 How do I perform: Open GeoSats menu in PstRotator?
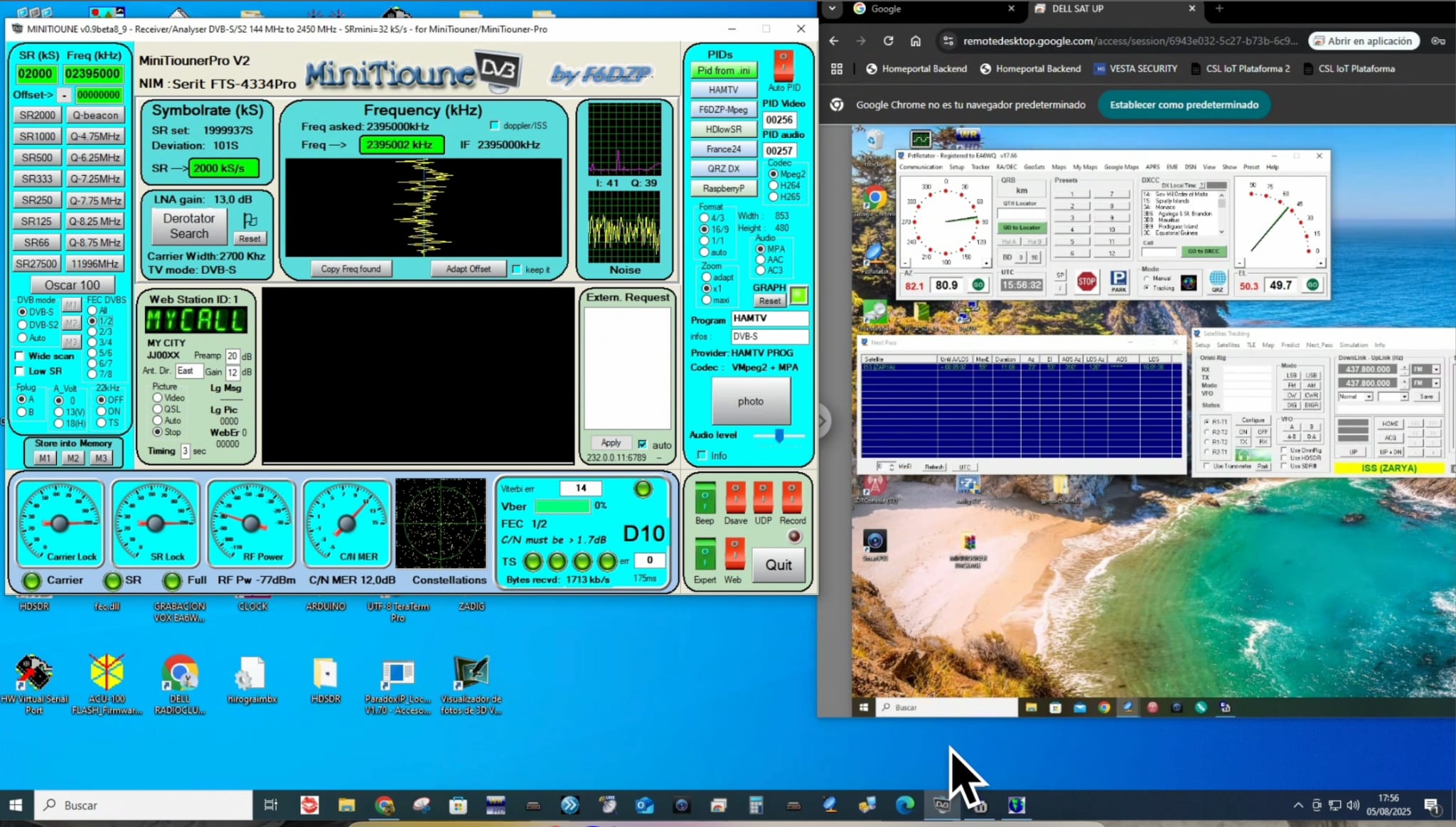point(1034,167)
